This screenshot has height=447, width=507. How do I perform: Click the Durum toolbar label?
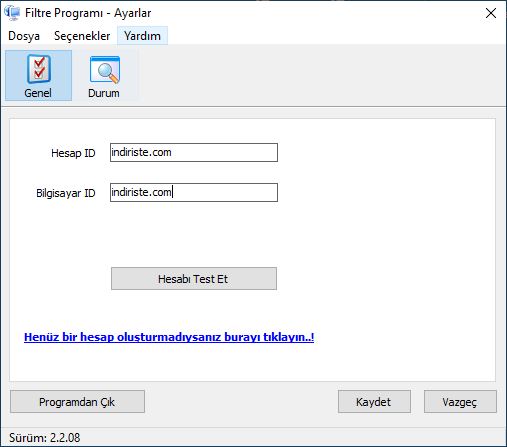(x=104, y=93)
